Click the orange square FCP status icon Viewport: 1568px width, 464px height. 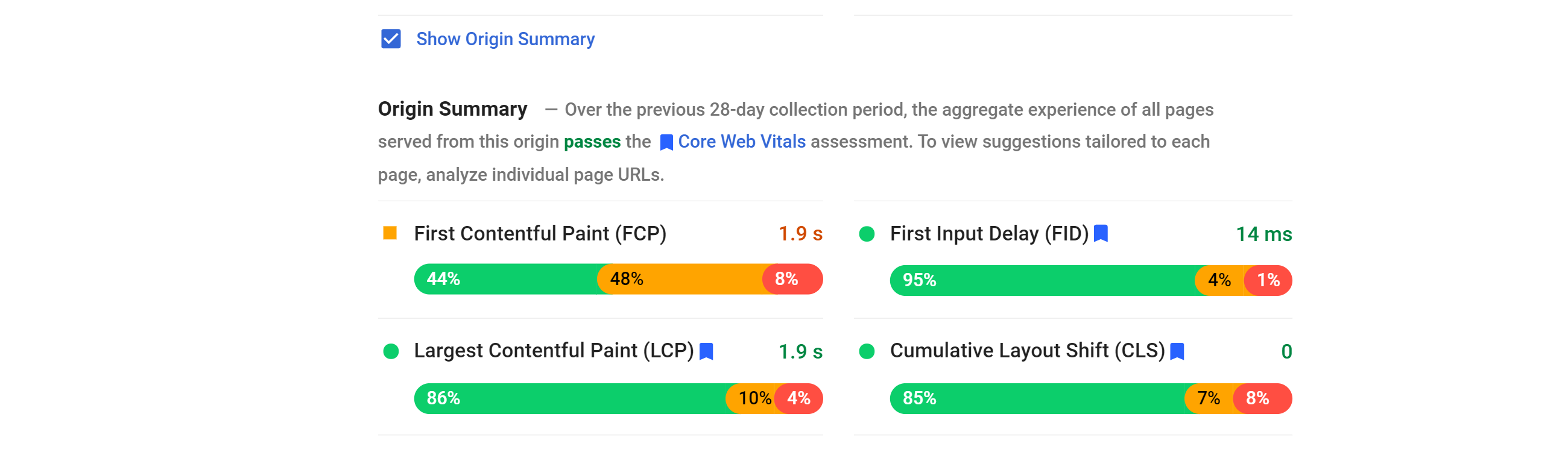[x=390, y=233]
